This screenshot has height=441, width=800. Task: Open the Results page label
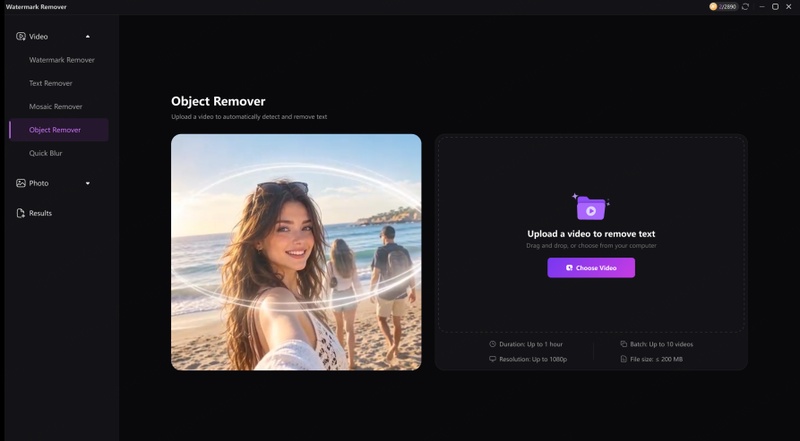point(40,213)
